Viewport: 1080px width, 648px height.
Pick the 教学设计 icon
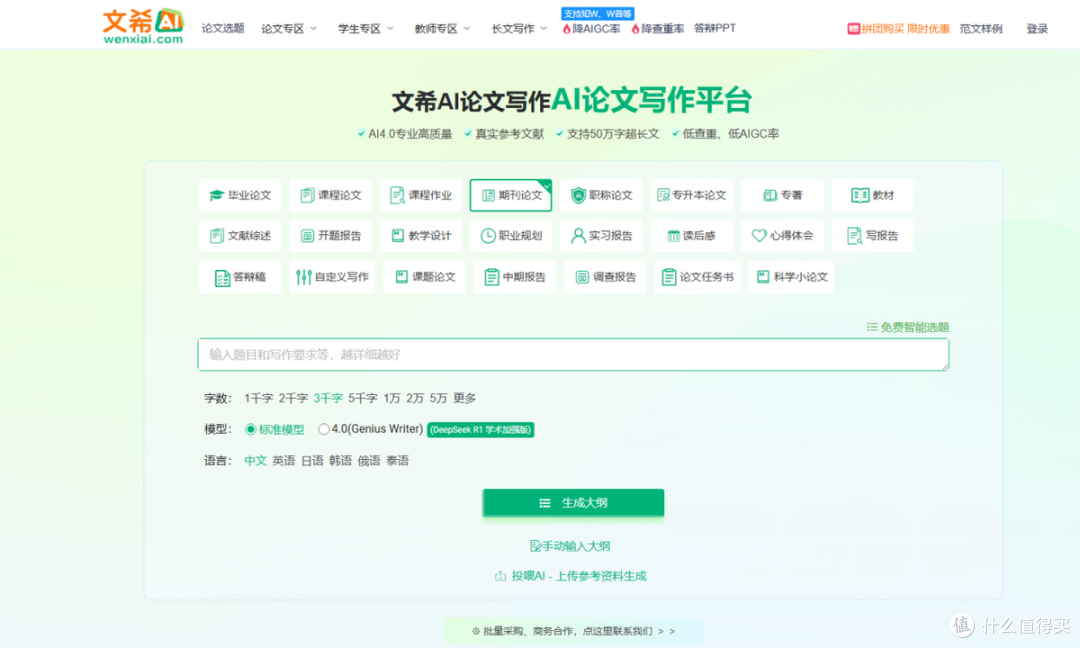397,236
